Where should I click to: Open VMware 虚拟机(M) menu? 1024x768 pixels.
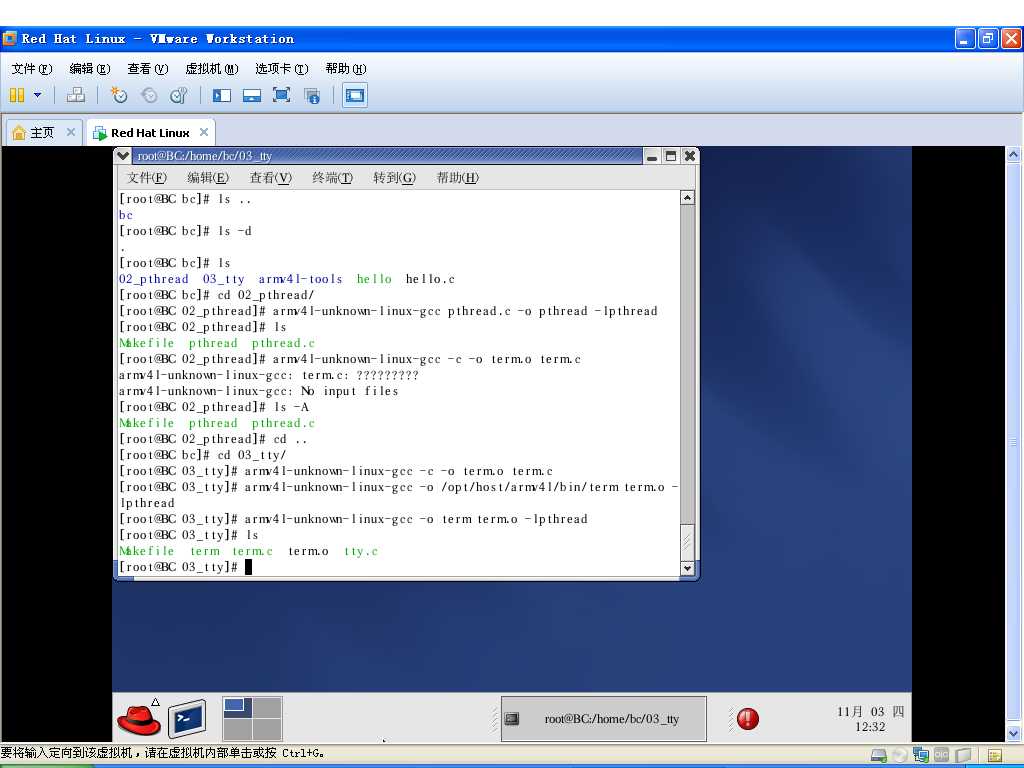point(212,69)
